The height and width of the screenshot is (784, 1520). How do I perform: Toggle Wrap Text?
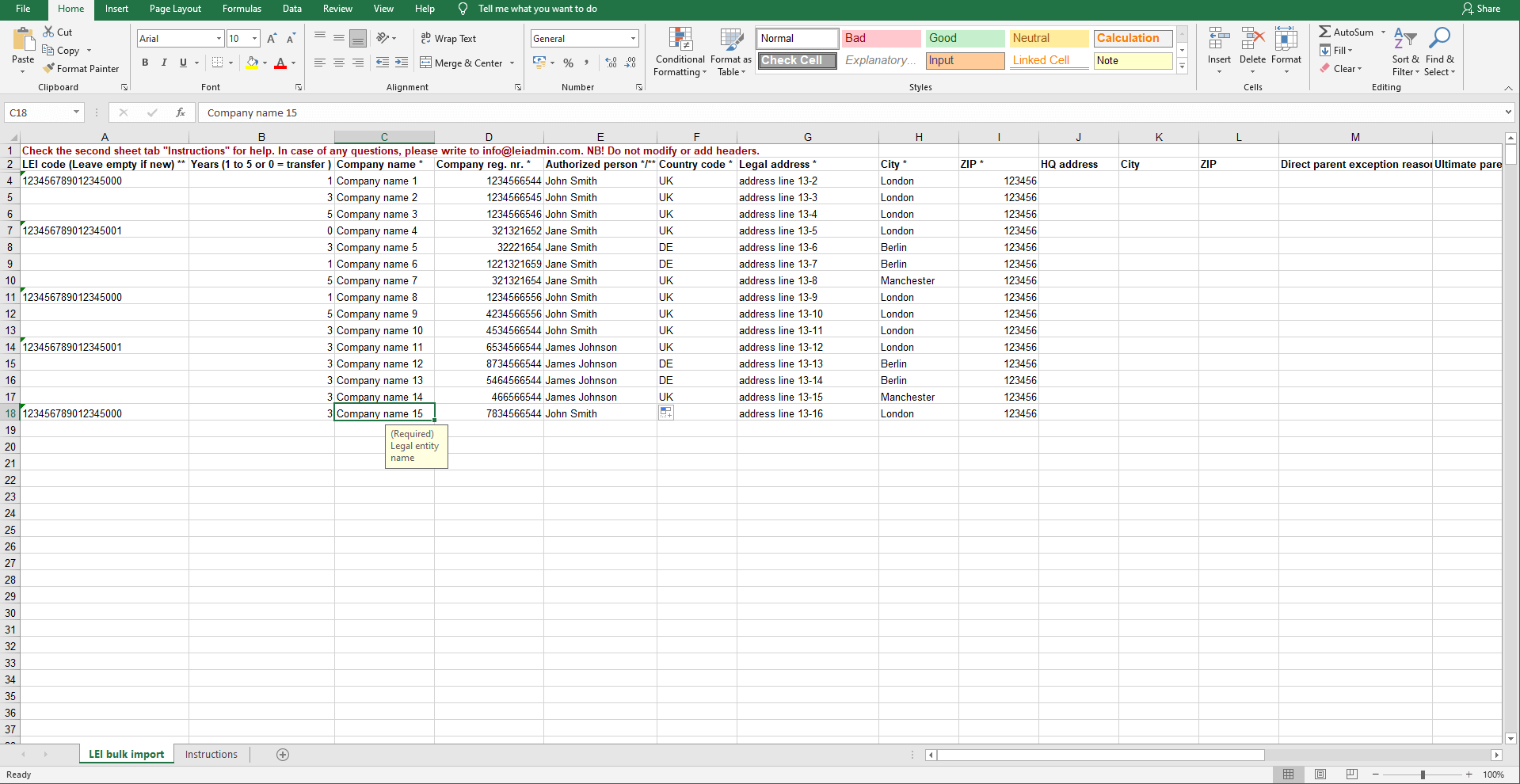(448, 38)
